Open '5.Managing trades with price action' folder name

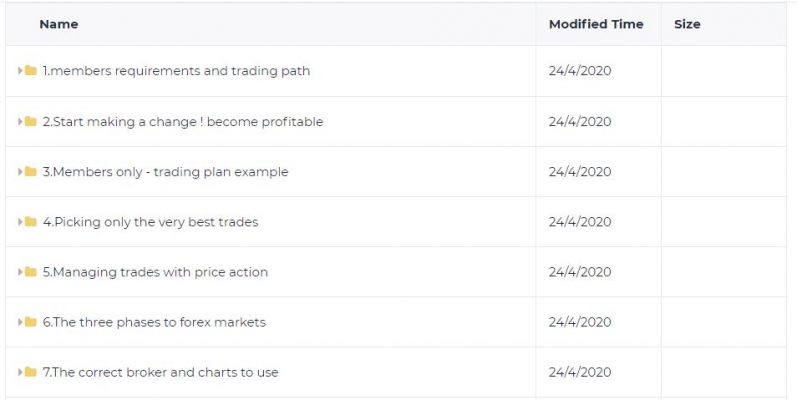pos(155,272)
